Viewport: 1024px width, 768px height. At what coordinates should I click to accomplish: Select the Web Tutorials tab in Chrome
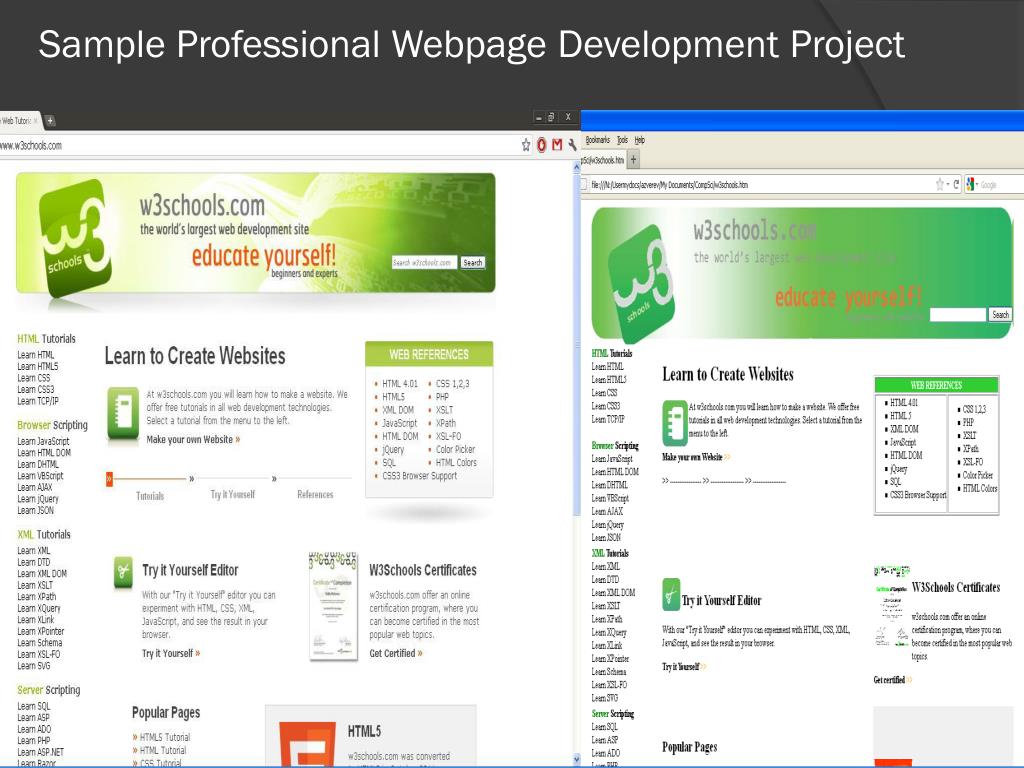[x=18, y=121]
